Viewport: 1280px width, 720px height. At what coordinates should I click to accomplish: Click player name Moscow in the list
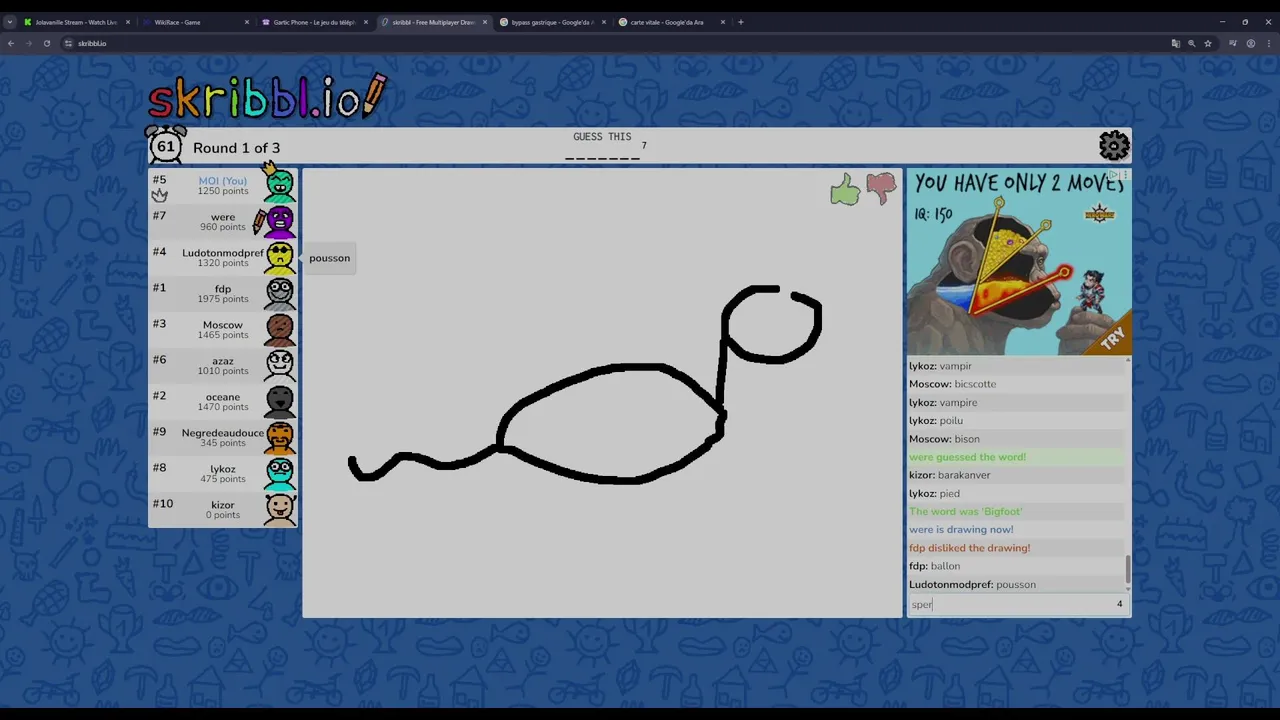(223, 325)
